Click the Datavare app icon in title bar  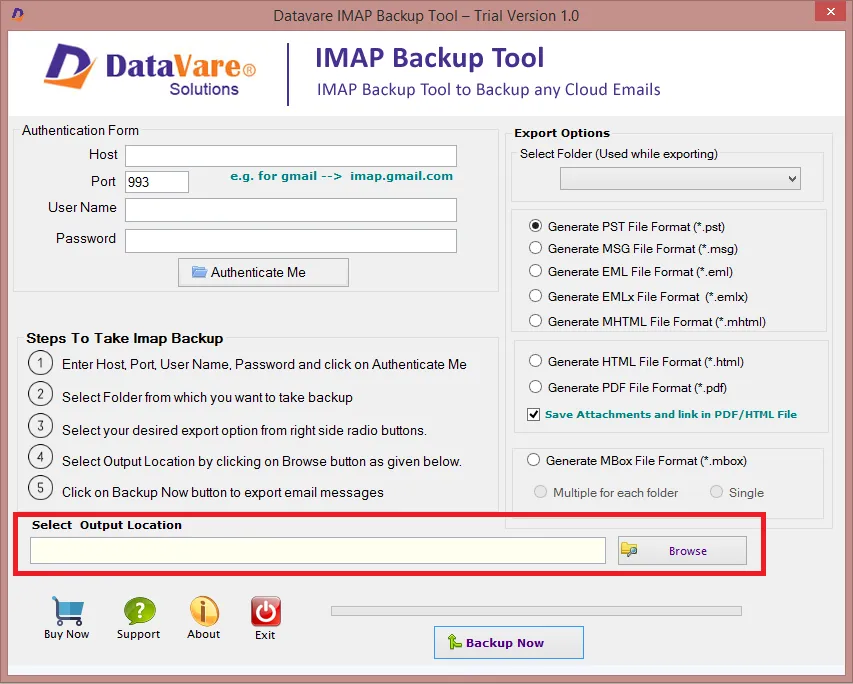coord(17,14)
